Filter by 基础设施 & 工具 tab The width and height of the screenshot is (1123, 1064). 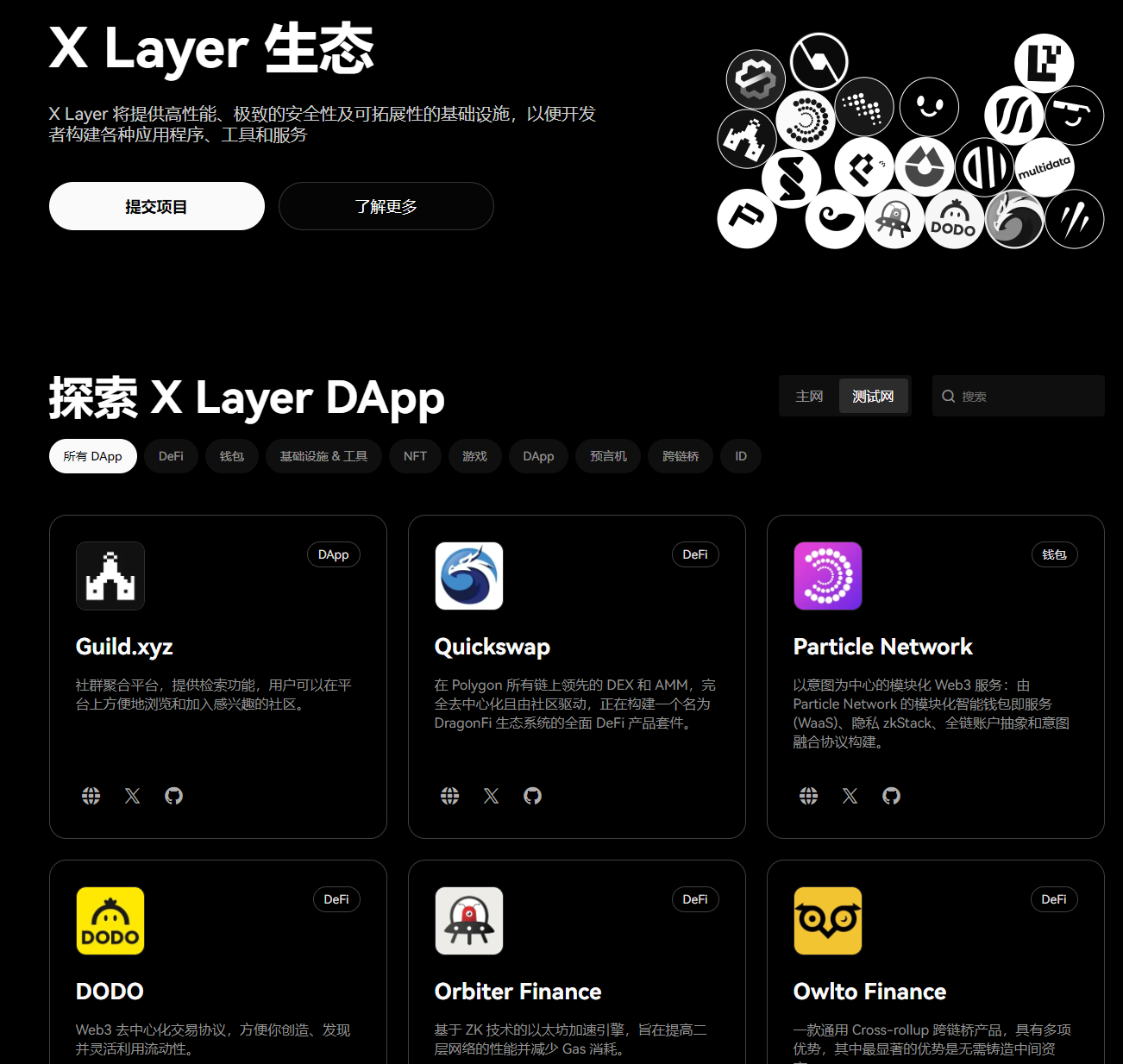pyautogui.click(x=323, y=456)
